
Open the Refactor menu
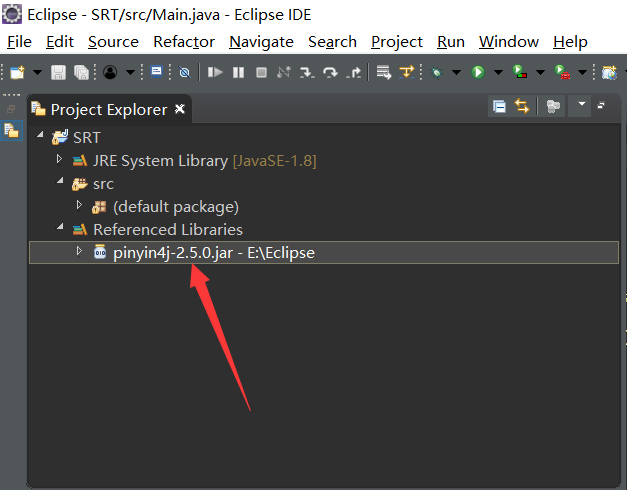184,42
